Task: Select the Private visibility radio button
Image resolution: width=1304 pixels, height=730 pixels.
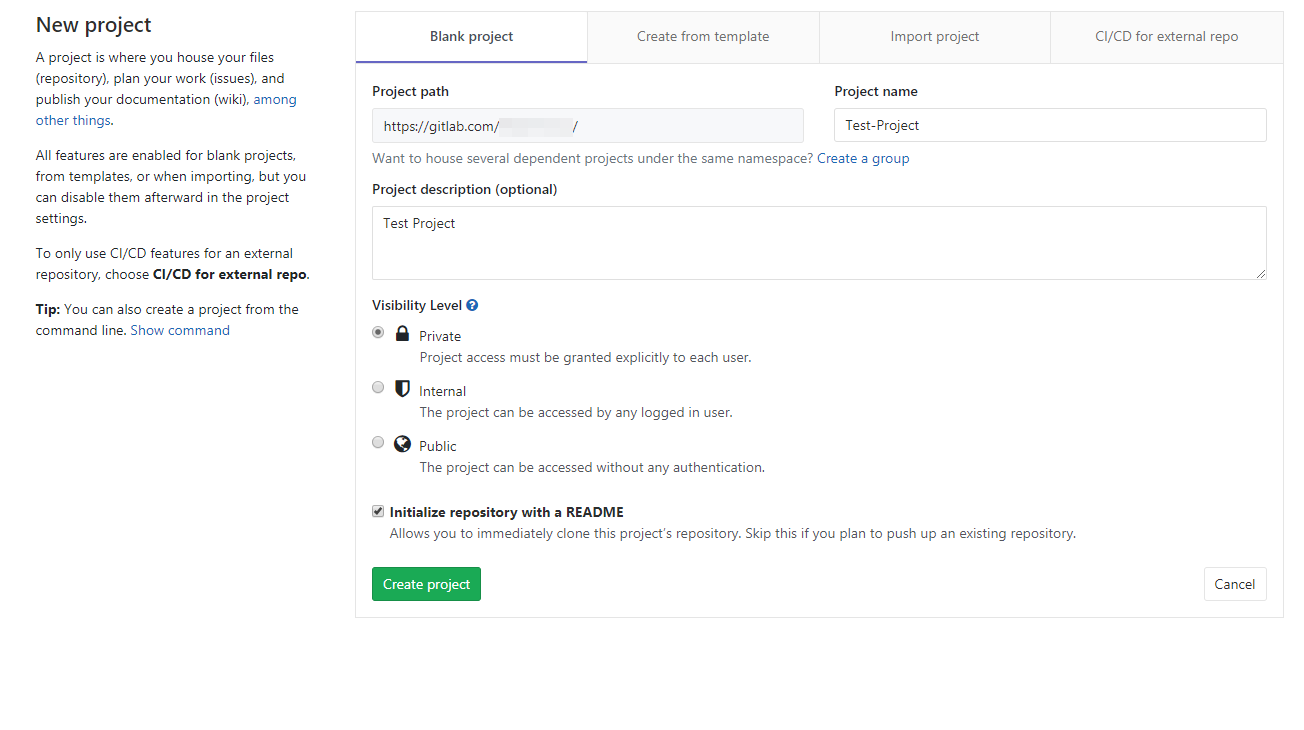Action: (x=378, y=333)
